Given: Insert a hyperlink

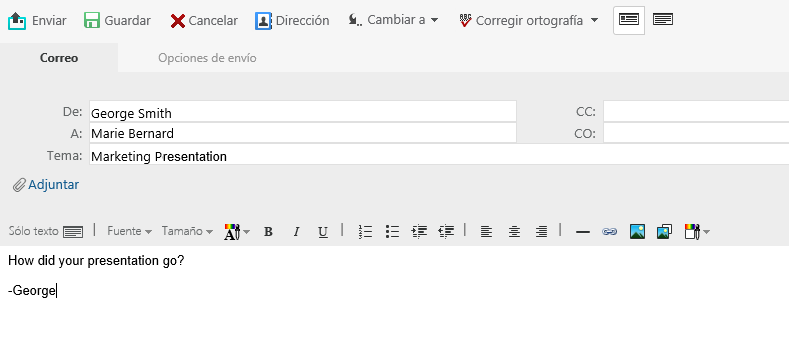Looking at the screenshot, I should click(609, 232).
